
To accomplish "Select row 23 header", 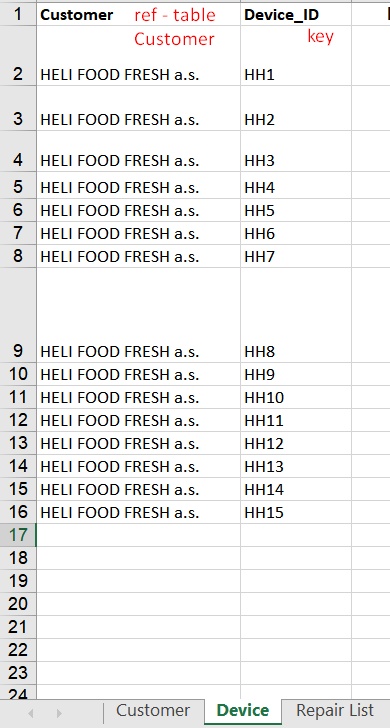I will click(x=18, y=673).
